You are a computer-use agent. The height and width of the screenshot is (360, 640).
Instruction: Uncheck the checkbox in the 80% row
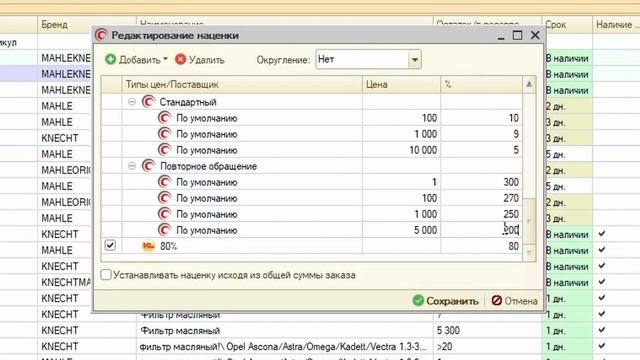click(110, 245)
